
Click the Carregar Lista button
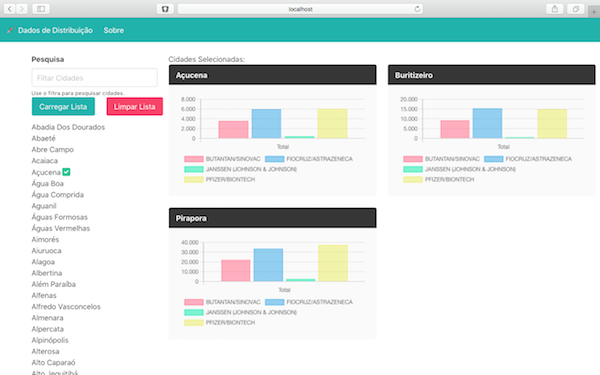coord(63,106)
